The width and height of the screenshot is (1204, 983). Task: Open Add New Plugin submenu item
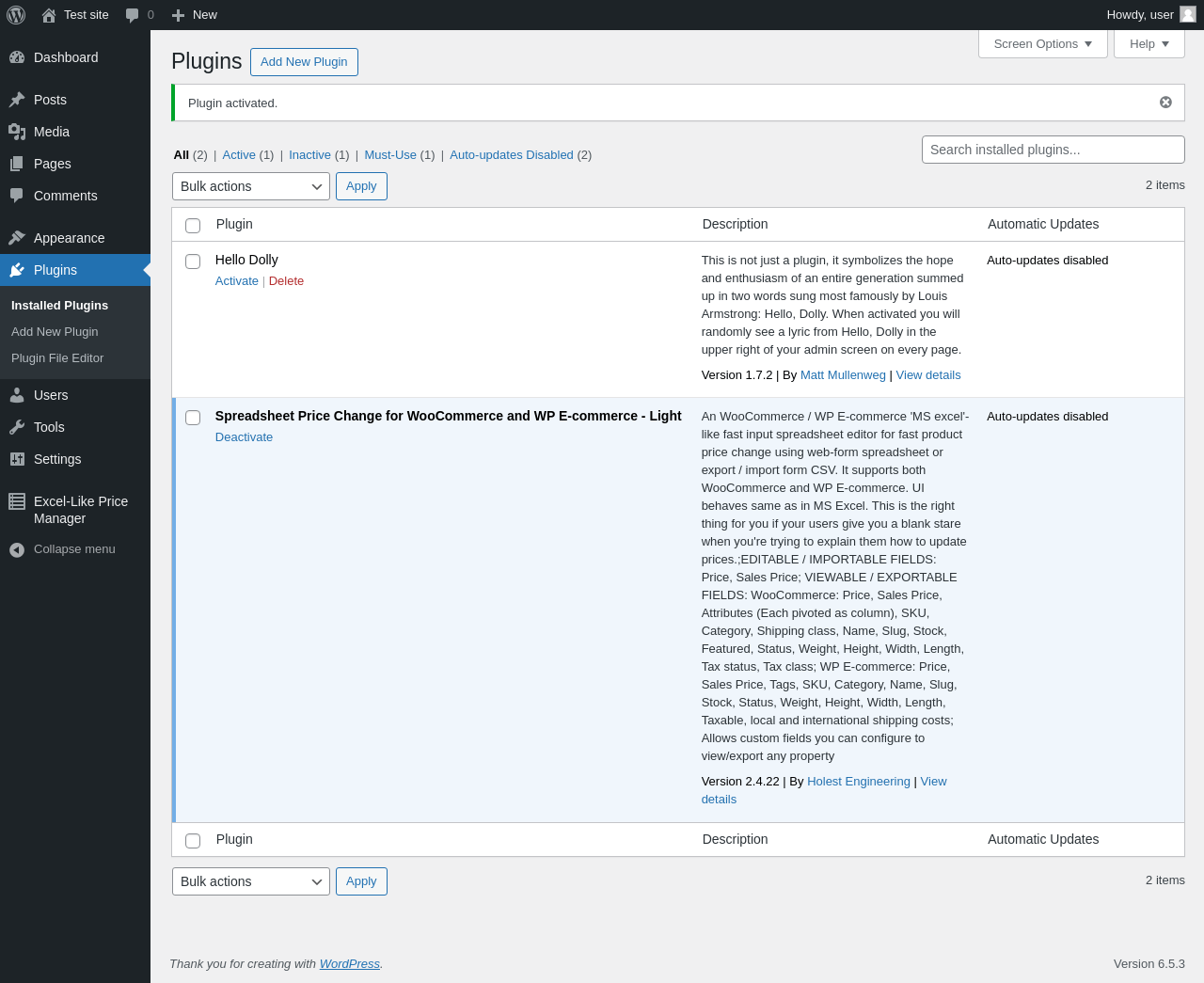coord(55,332)
